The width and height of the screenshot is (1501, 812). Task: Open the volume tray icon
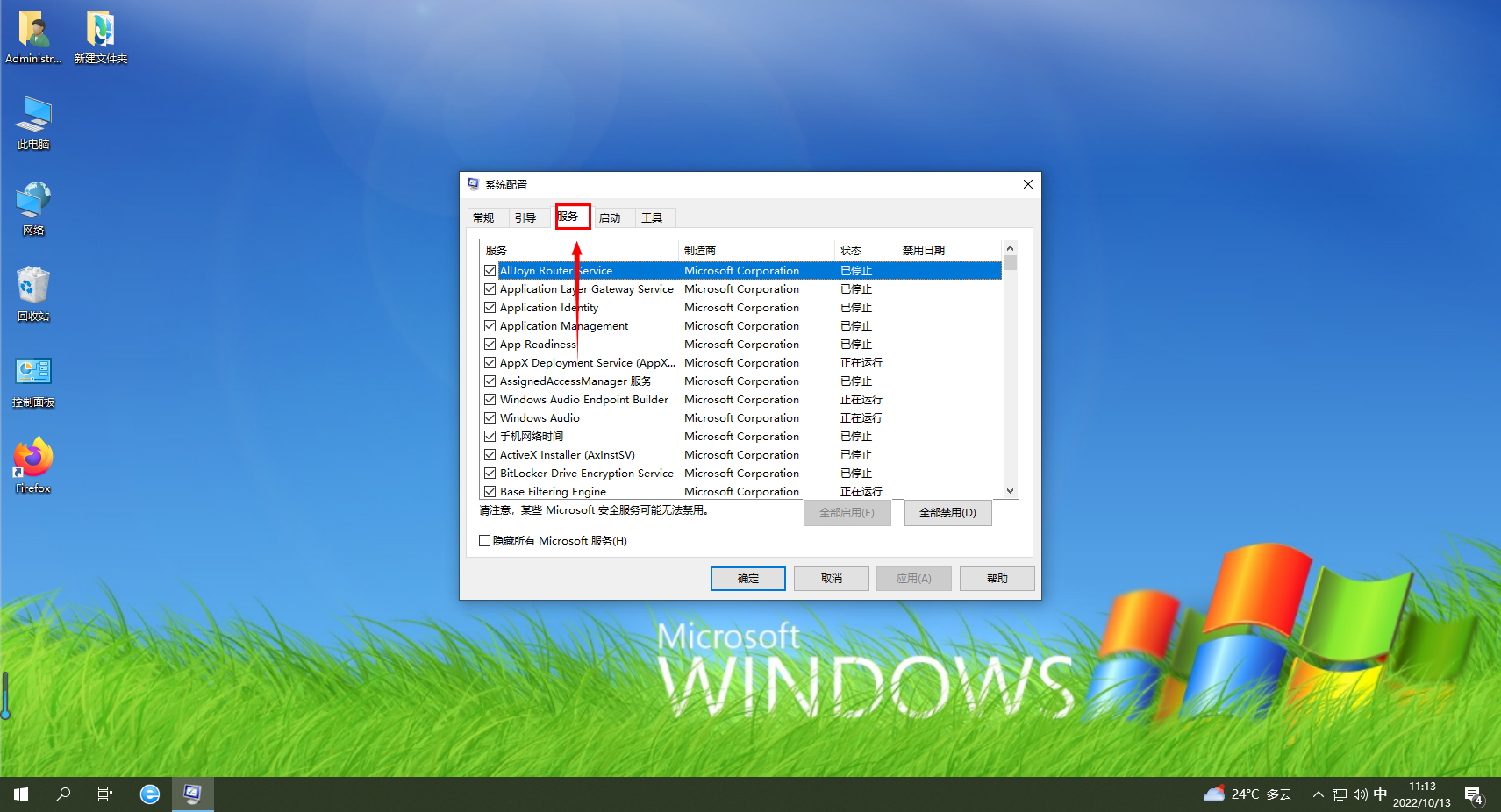[x=1360, y=794]
